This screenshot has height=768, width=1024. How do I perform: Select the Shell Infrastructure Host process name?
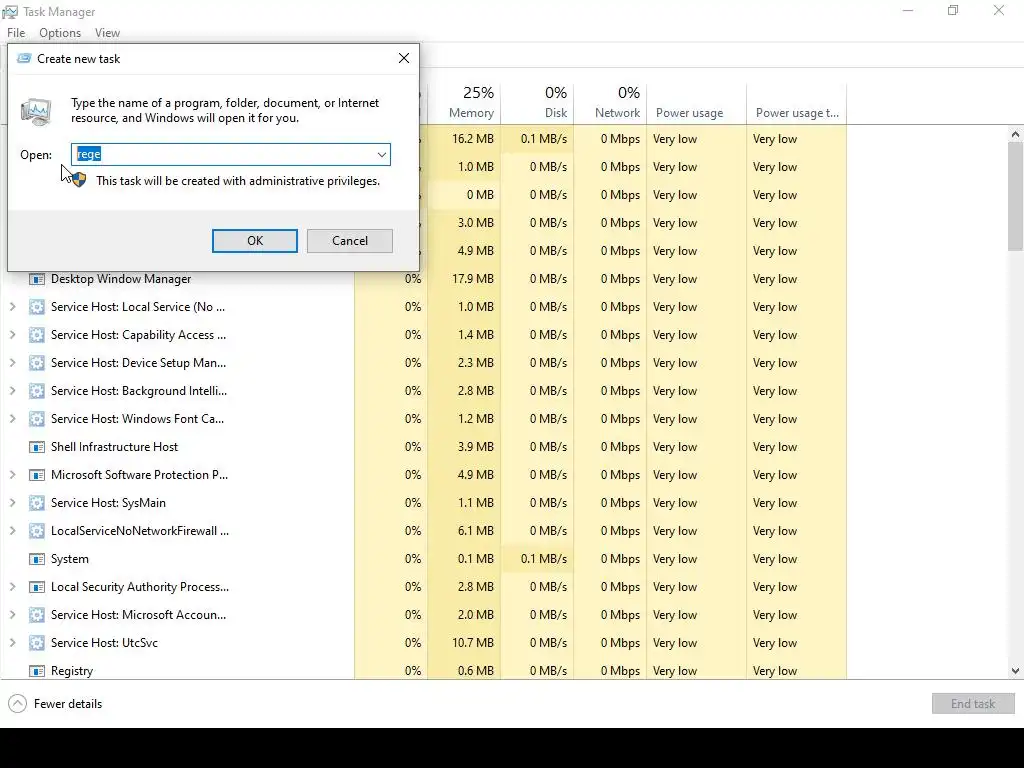tap(114, 447)
